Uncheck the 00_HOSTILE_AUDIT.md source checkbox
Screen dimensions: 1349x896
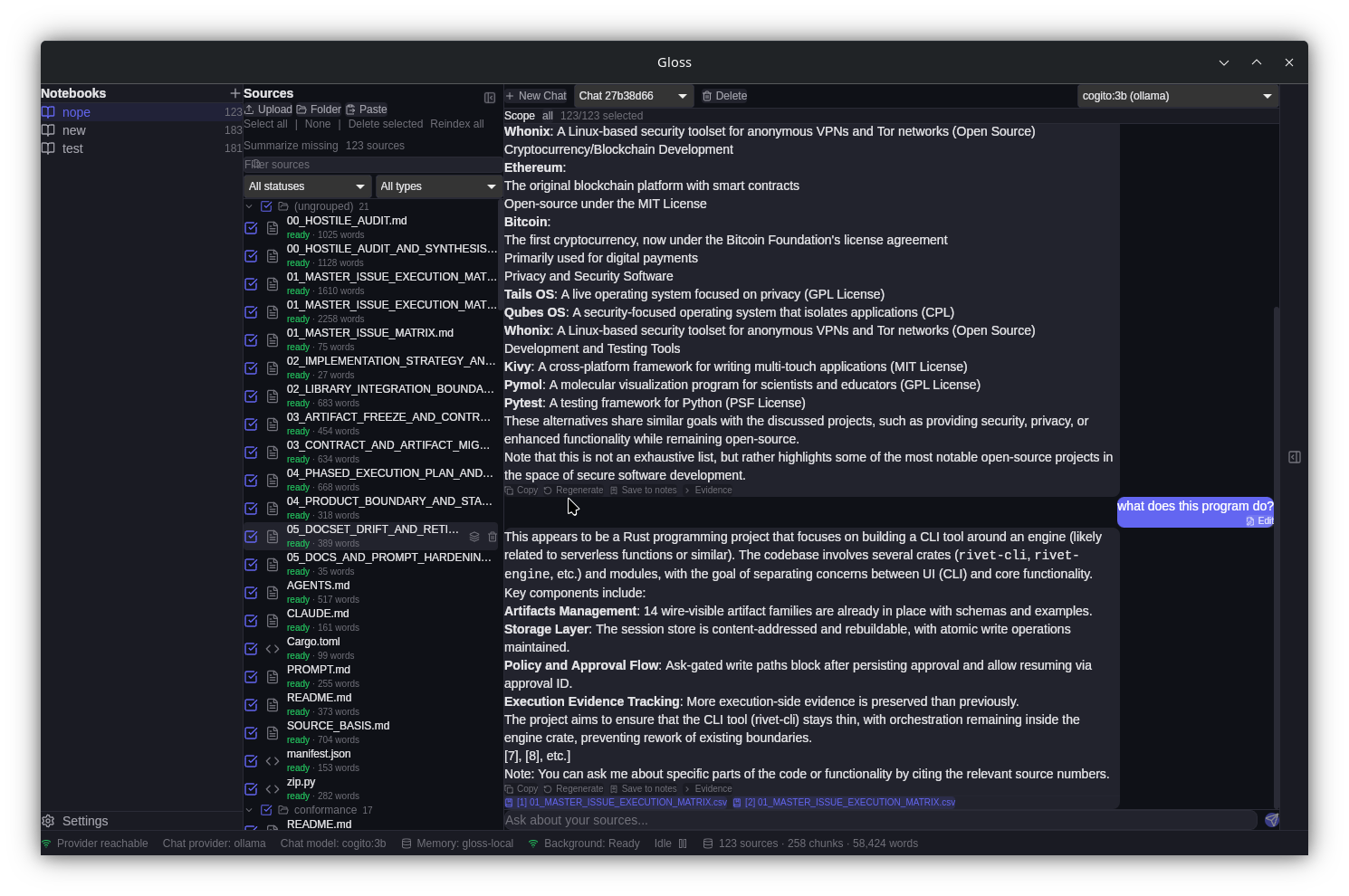(x=251, y=228)
